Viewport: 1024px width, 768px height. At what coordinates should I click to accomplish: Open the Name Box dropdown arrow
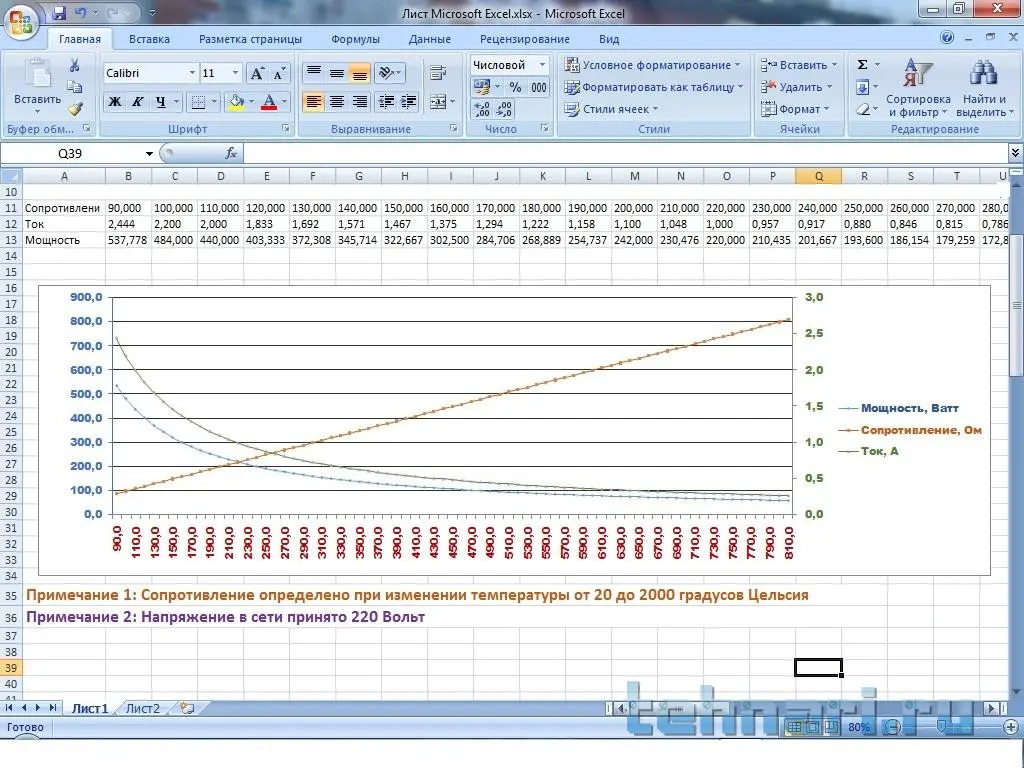150,154
